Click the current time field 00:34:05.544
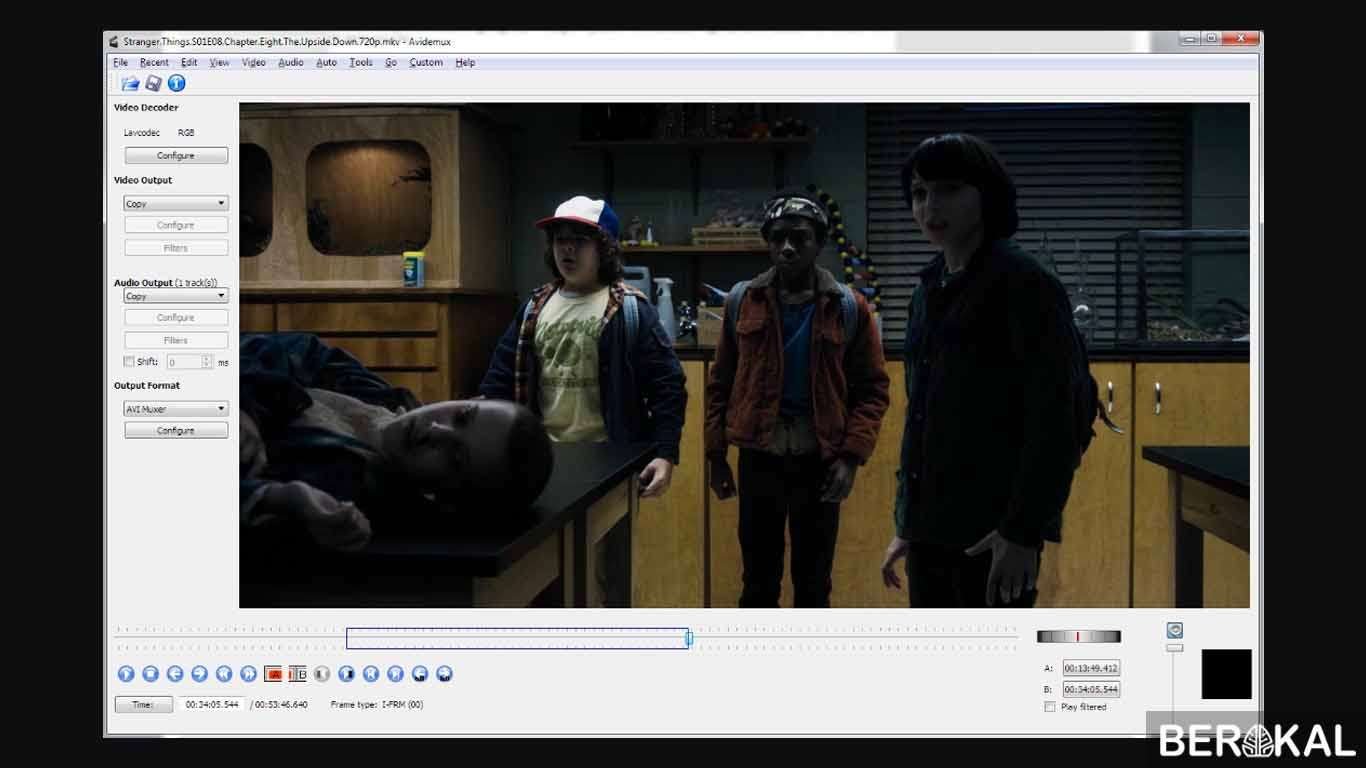The height and width of the screenshot is (768, 1366). coord(212,705)
